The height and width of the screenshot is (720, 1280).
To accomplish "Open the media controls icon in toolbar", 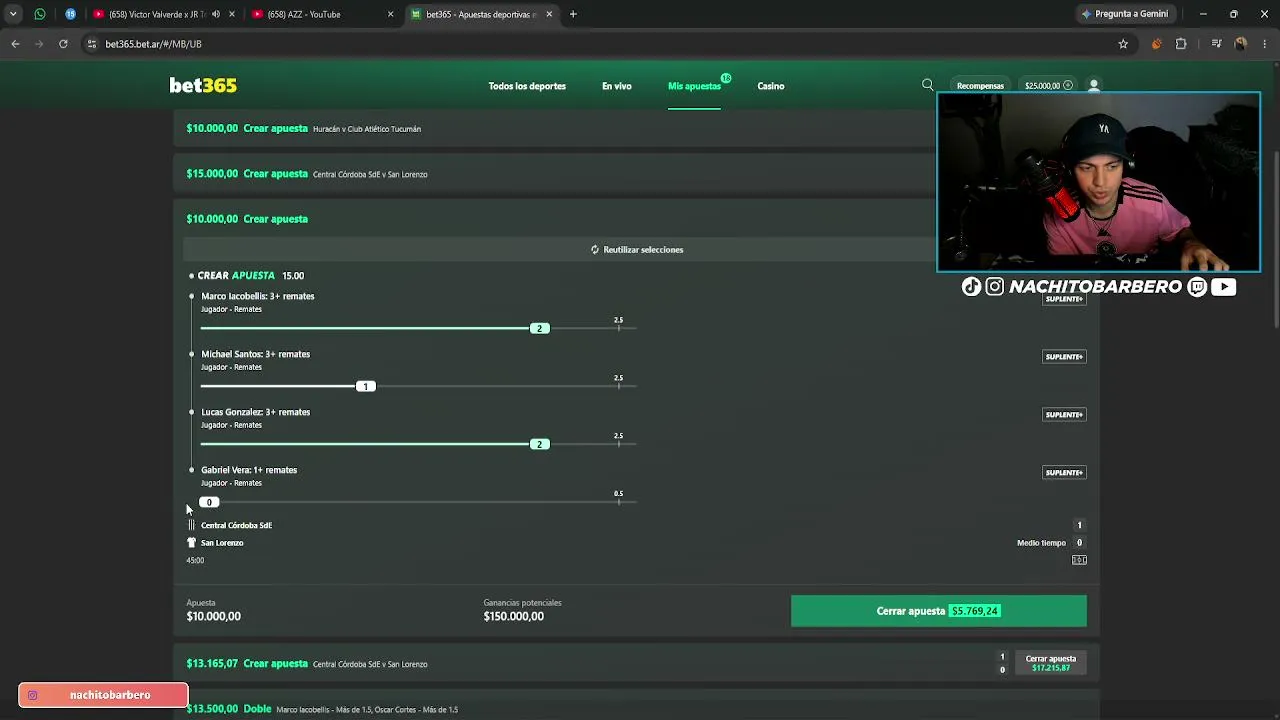I will [1216, 44].
